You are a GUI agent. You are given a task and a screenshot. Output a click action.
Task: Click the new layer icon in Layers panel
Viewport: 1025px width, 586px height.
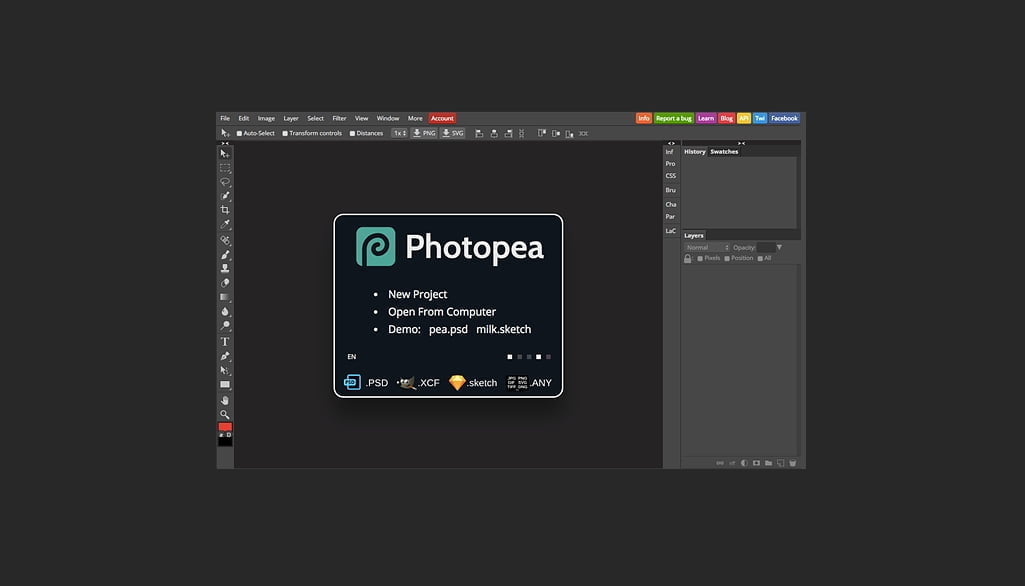pyautogui.click(x=781, y=463)
